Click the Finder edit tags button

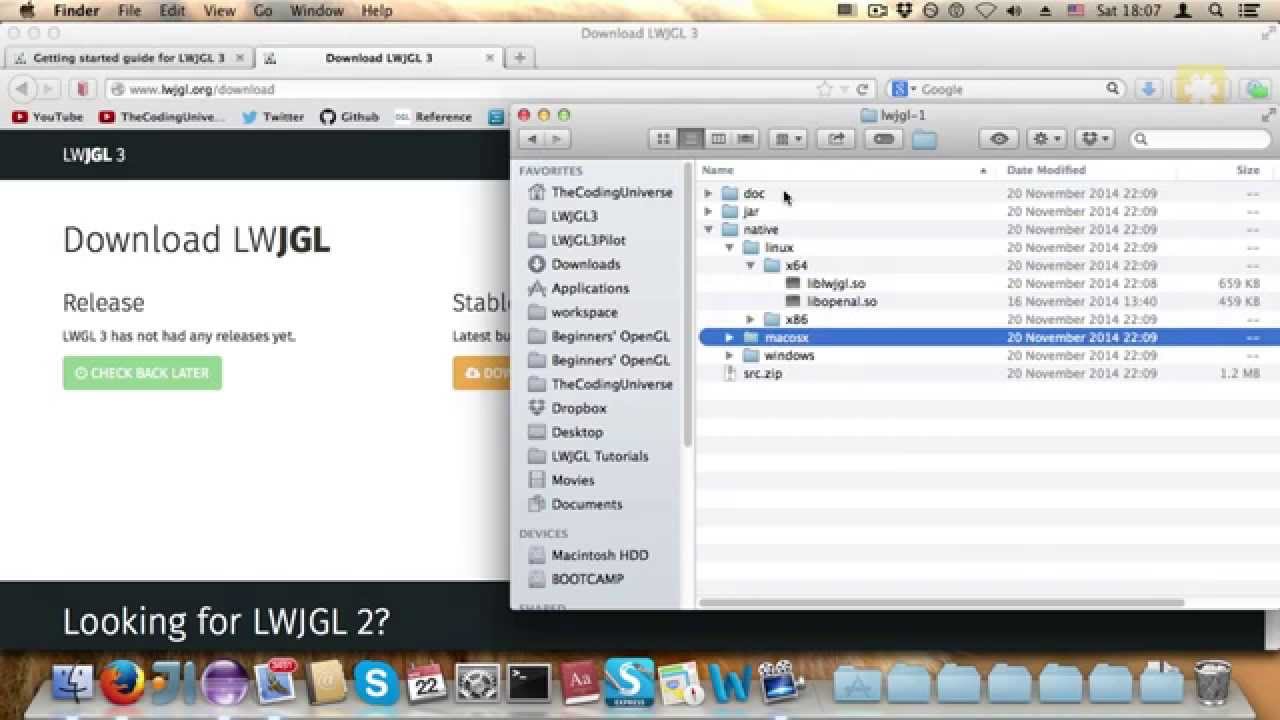883,139
